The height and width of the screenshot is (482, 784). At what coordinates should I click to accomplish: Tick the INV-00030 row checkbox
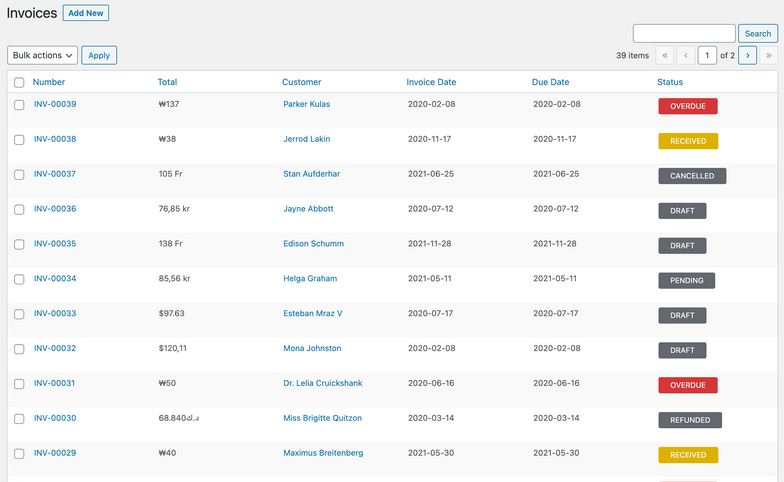click(x=19, y=419)
